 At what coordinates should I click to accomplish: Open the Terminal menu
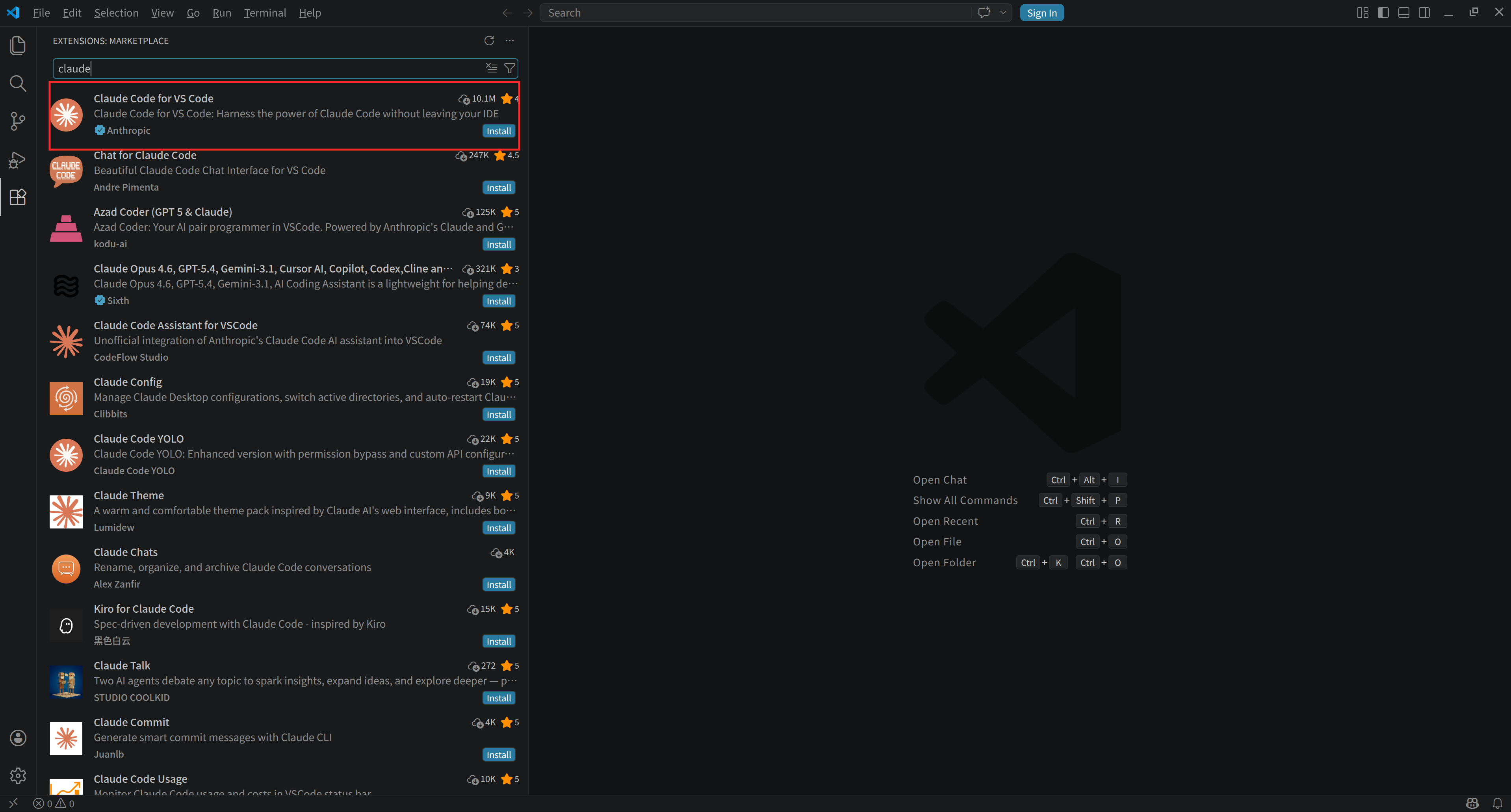[265, 13]
